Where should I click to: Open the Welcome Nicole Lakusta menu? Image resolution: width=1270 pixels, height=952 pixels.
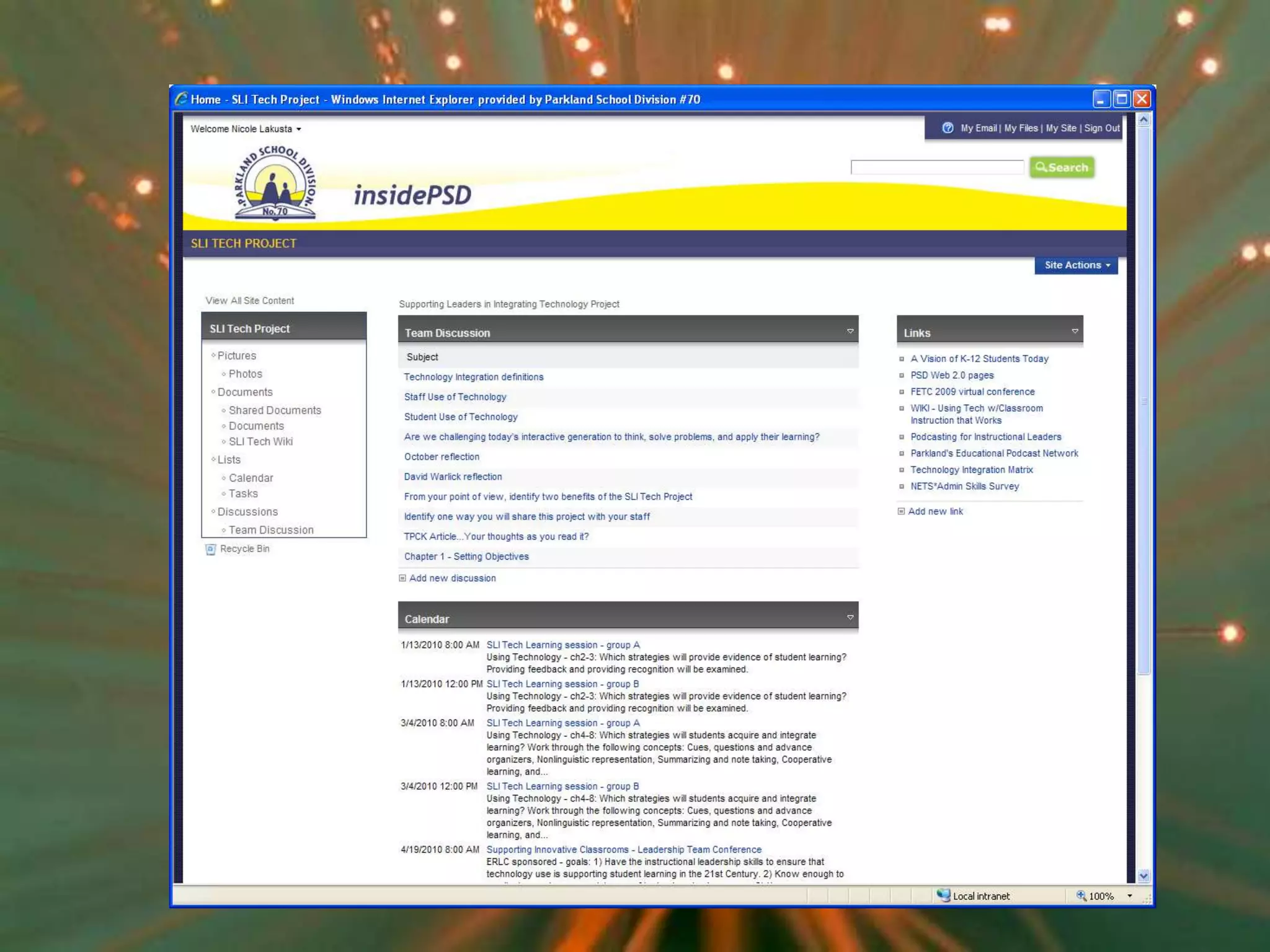click(x=246, y=129)
